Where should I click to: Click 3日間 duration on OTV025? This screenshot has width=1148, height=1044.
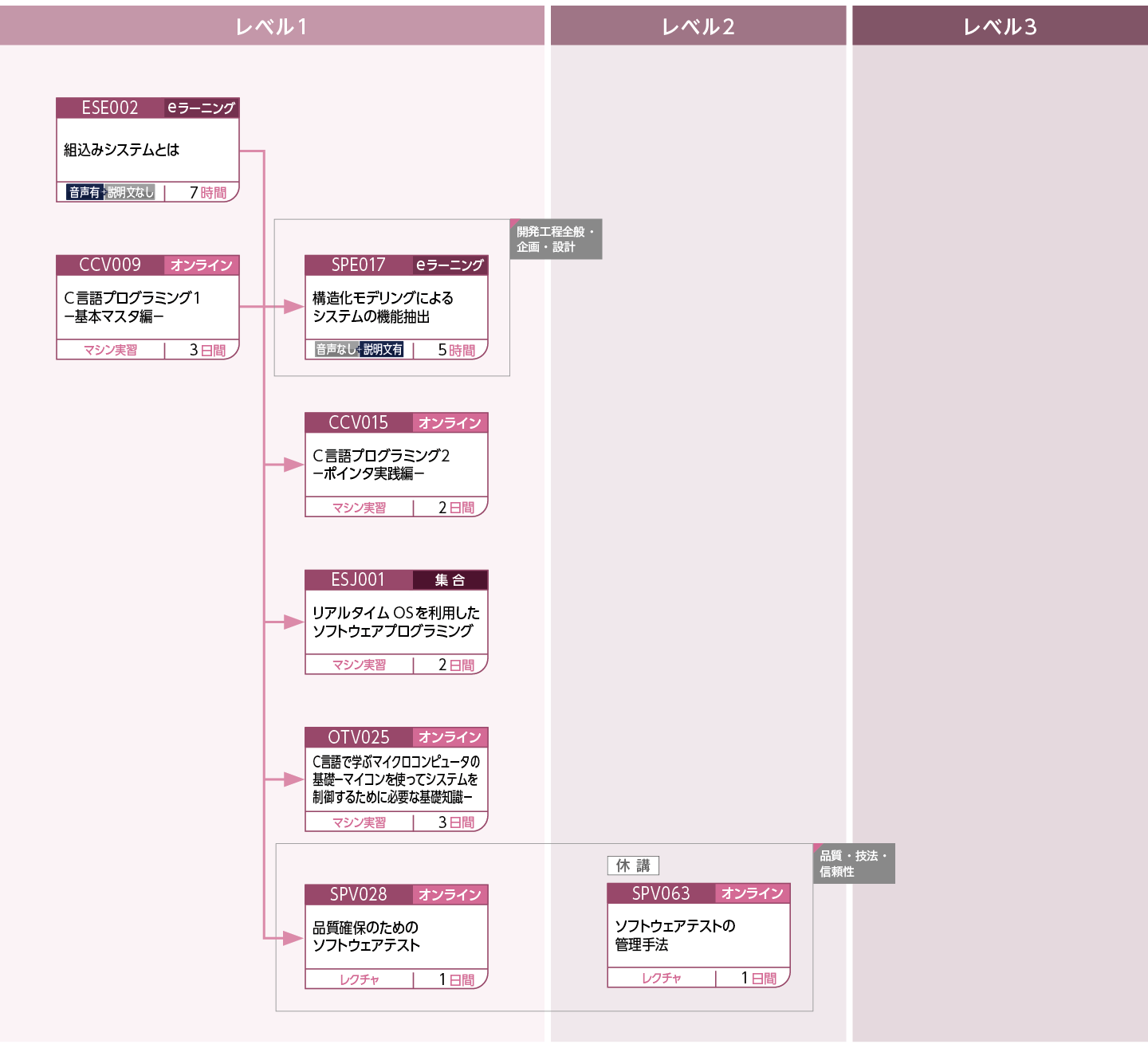pyautogui.click(x=456, y=822)
